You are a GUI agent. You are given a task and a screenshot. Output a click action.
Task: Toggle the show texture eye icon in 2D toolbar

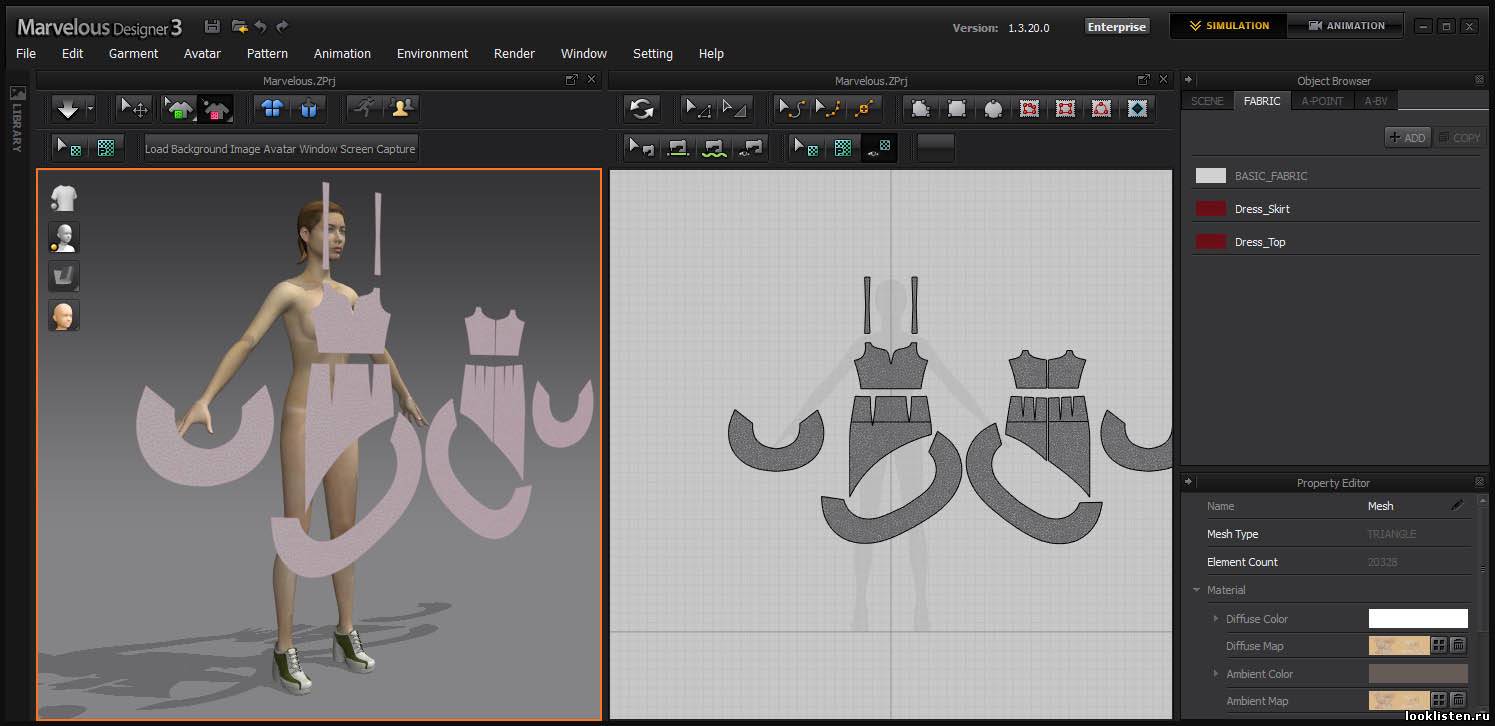point(879,148)
